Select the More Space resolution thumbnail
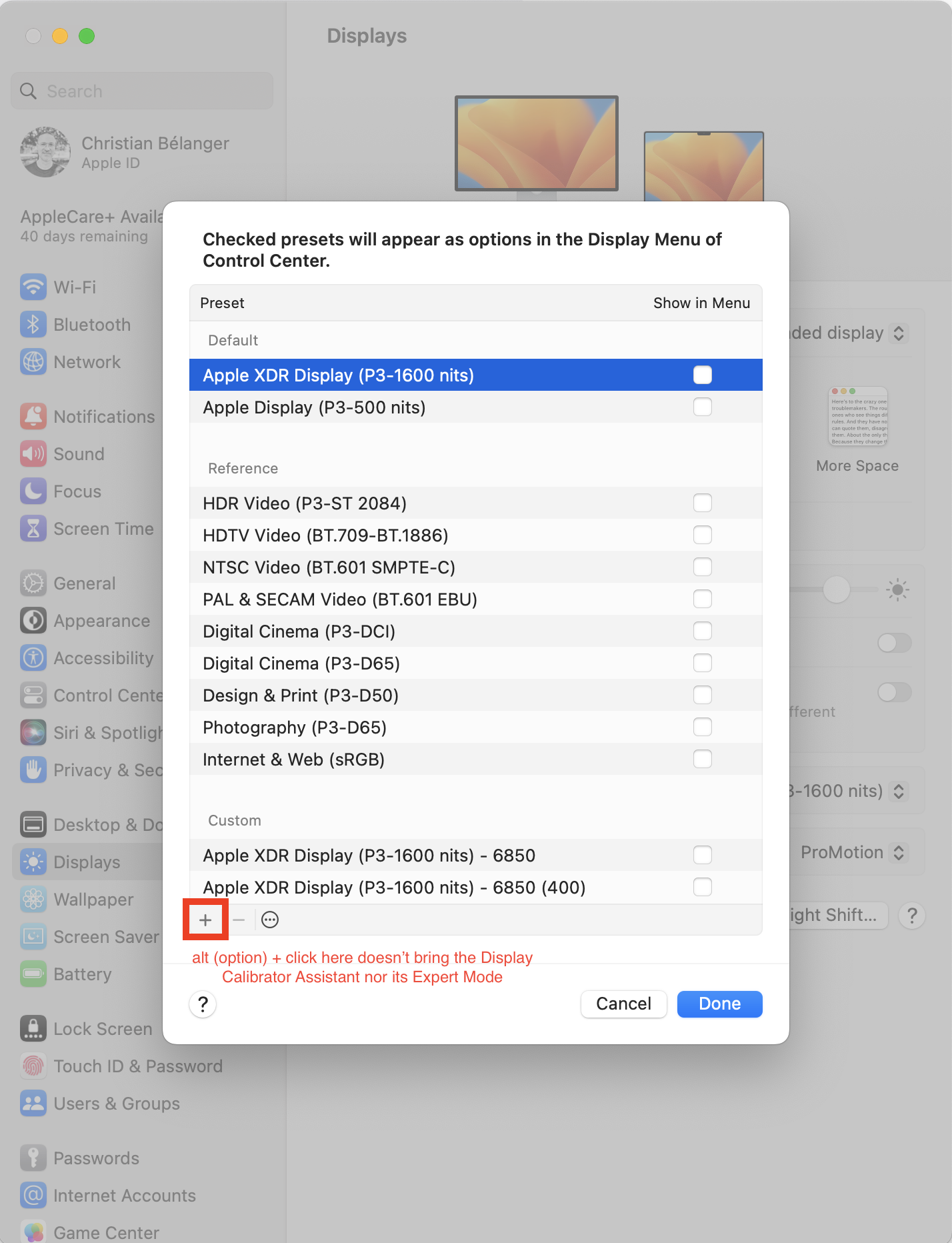The width and height of the screenshot is (952, 1243). (858, 416)
